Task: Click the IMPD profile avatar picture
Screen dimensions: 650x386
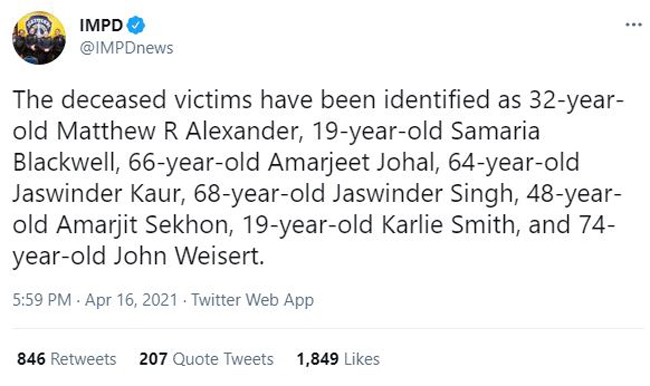Action: (x=39, y=38)
